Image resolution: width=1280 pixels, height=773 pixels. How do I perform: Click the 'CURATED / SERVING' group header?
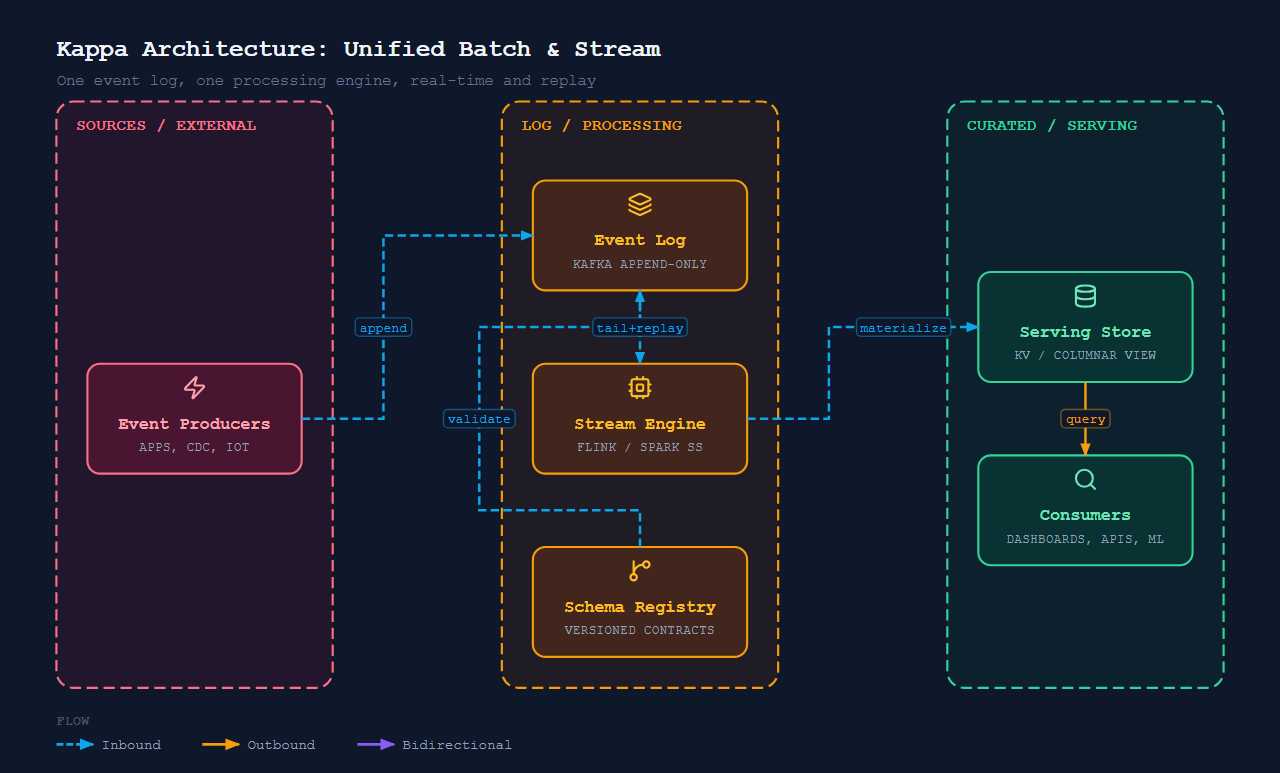(1052, 126)
